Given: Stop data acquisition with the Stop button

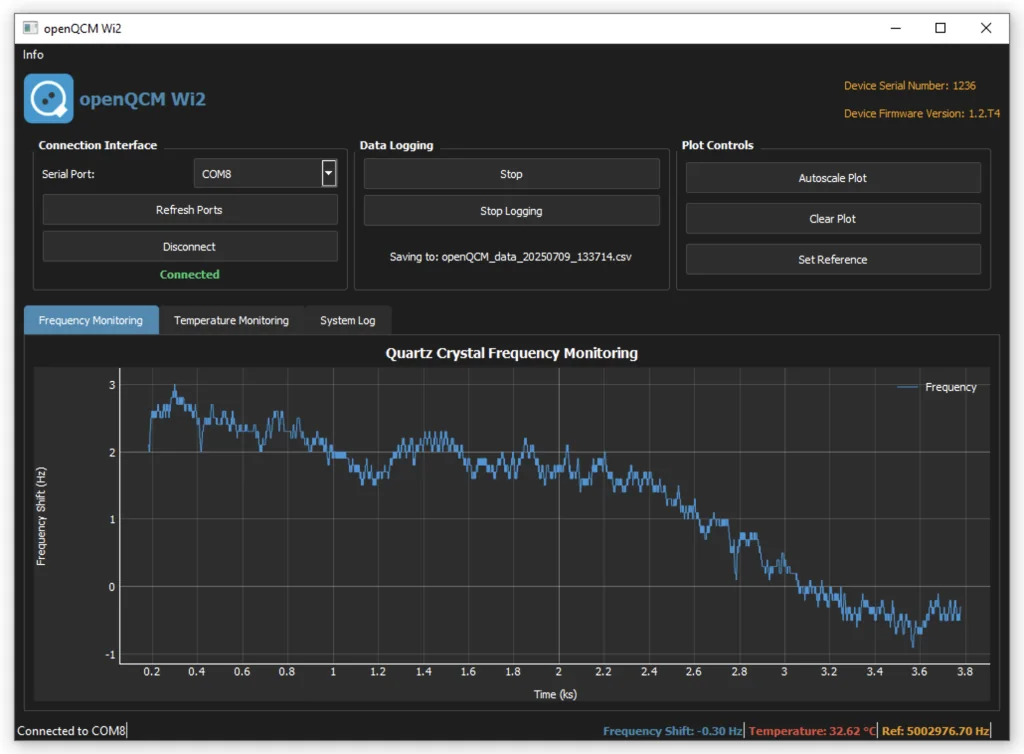Looking at the screenshot, I should tap(511, 174).
